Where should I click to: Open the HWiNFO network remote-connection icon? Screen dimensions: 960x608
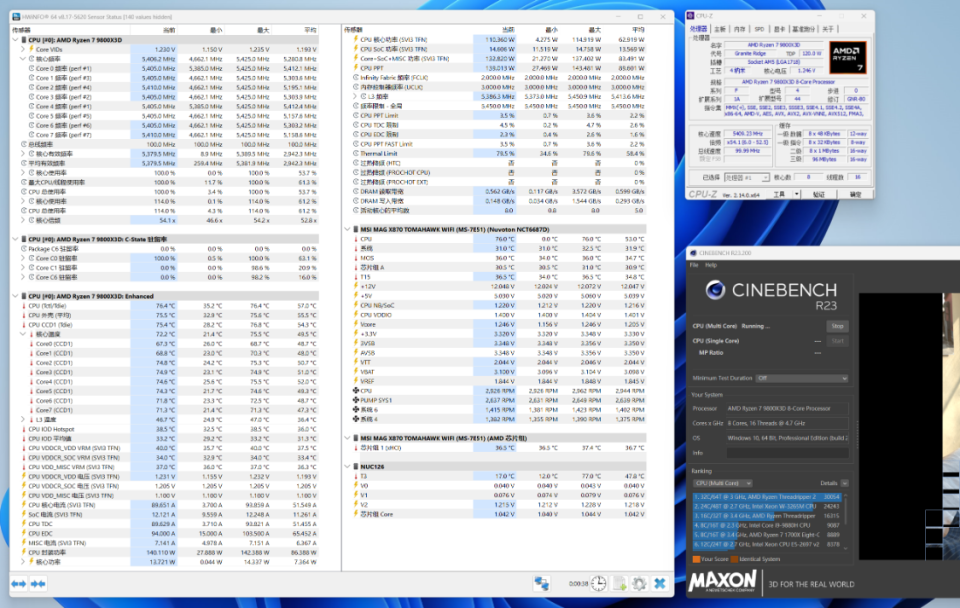542,584
